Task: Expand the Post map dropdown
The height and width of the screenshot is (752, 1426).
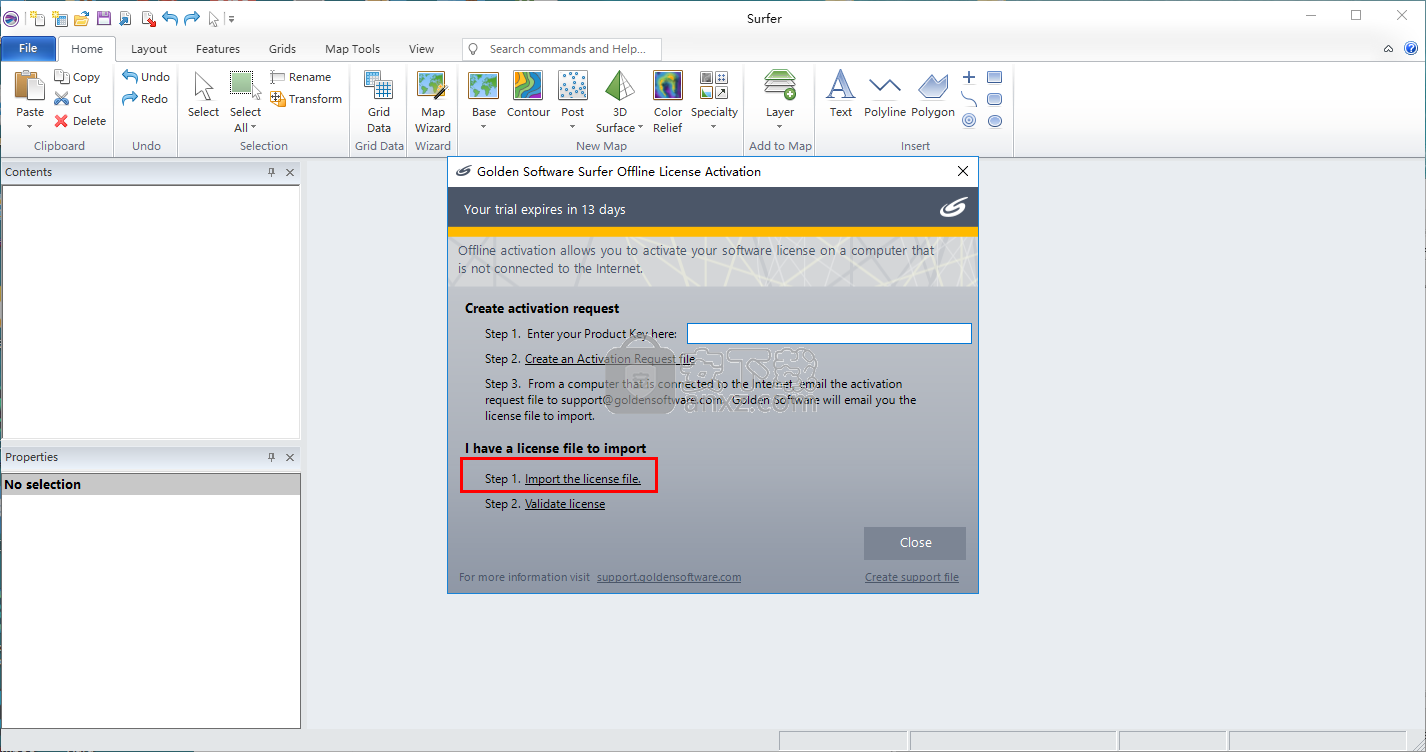Action: [x=573, y=126]
